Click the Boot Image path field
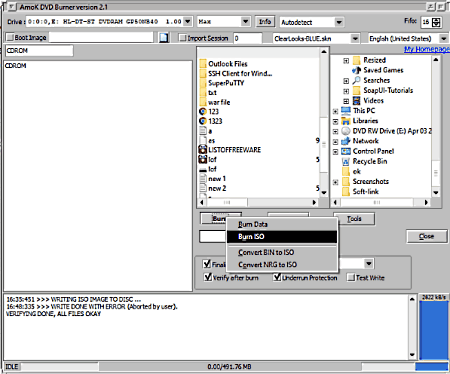 101,37
